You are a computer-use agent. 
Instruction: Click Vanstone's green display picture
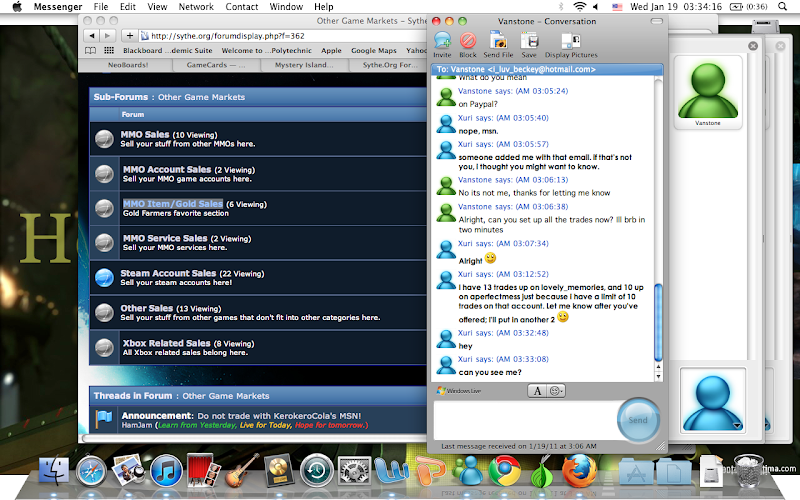[x=708, y=89]
